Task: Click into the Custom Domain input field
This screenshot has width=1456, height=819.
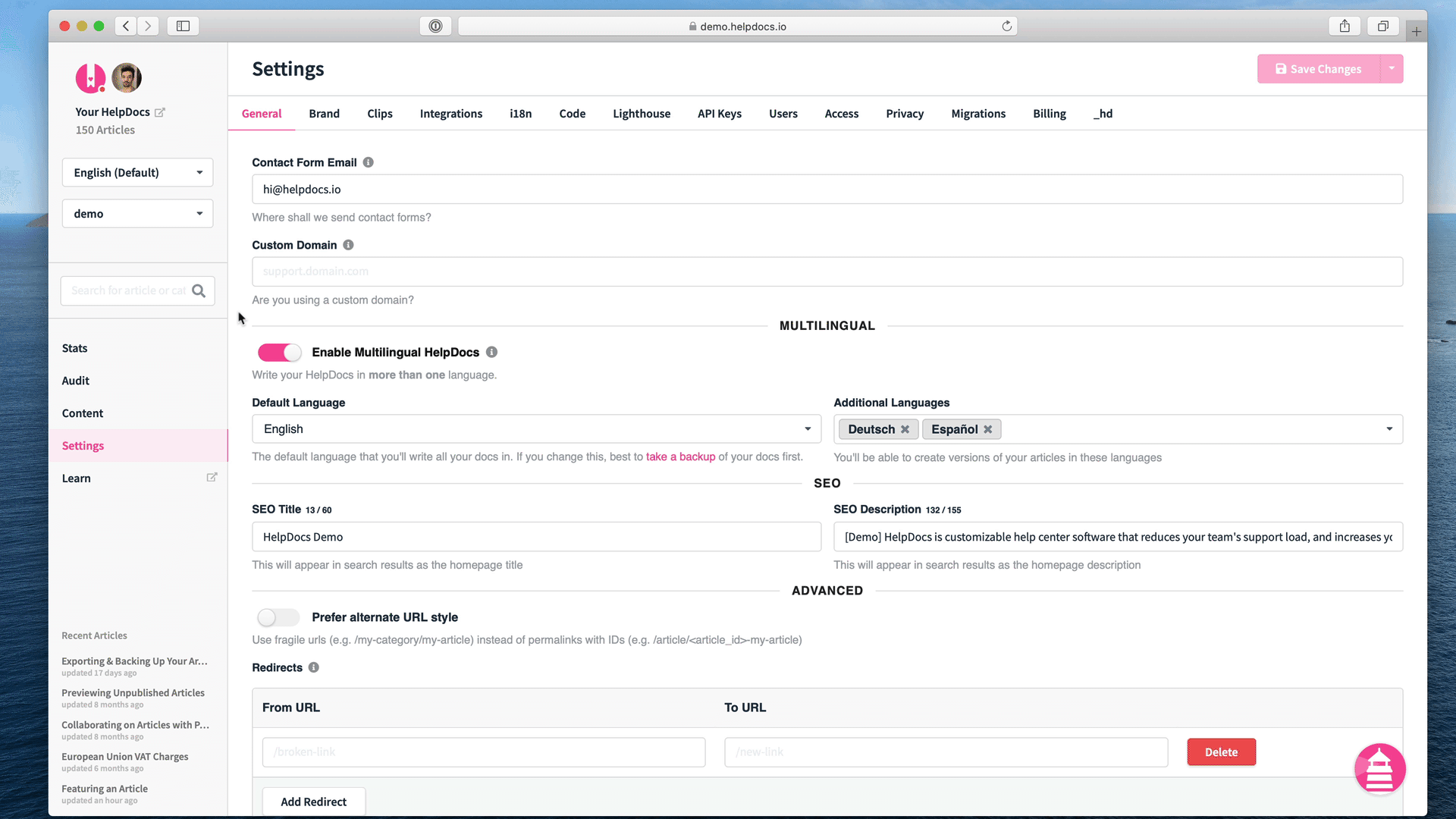Action: coord(827,271)
